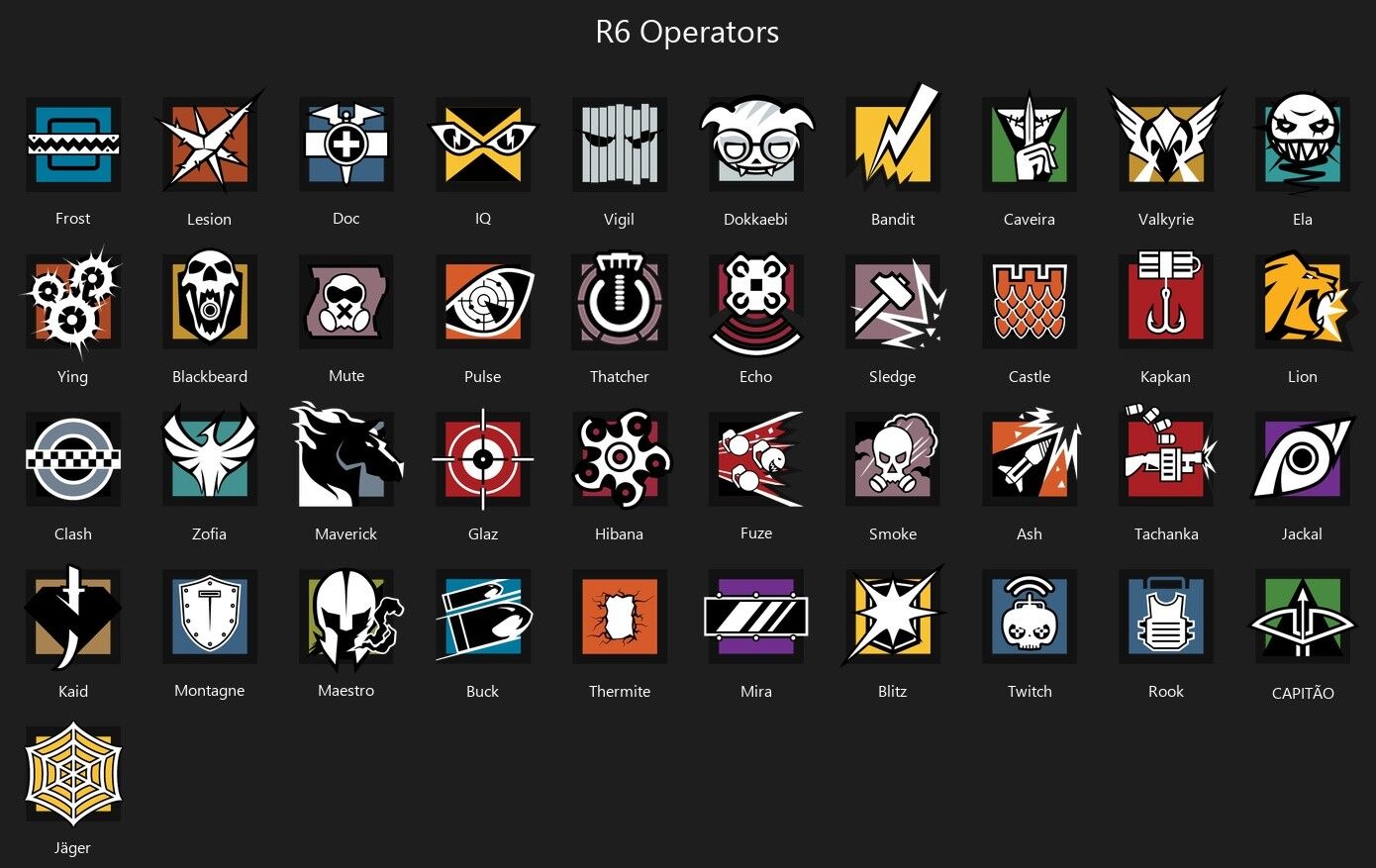Select the Hibana operator thumbnail
The width and height of the screenshot is (1376, 868).
[622, 459]
